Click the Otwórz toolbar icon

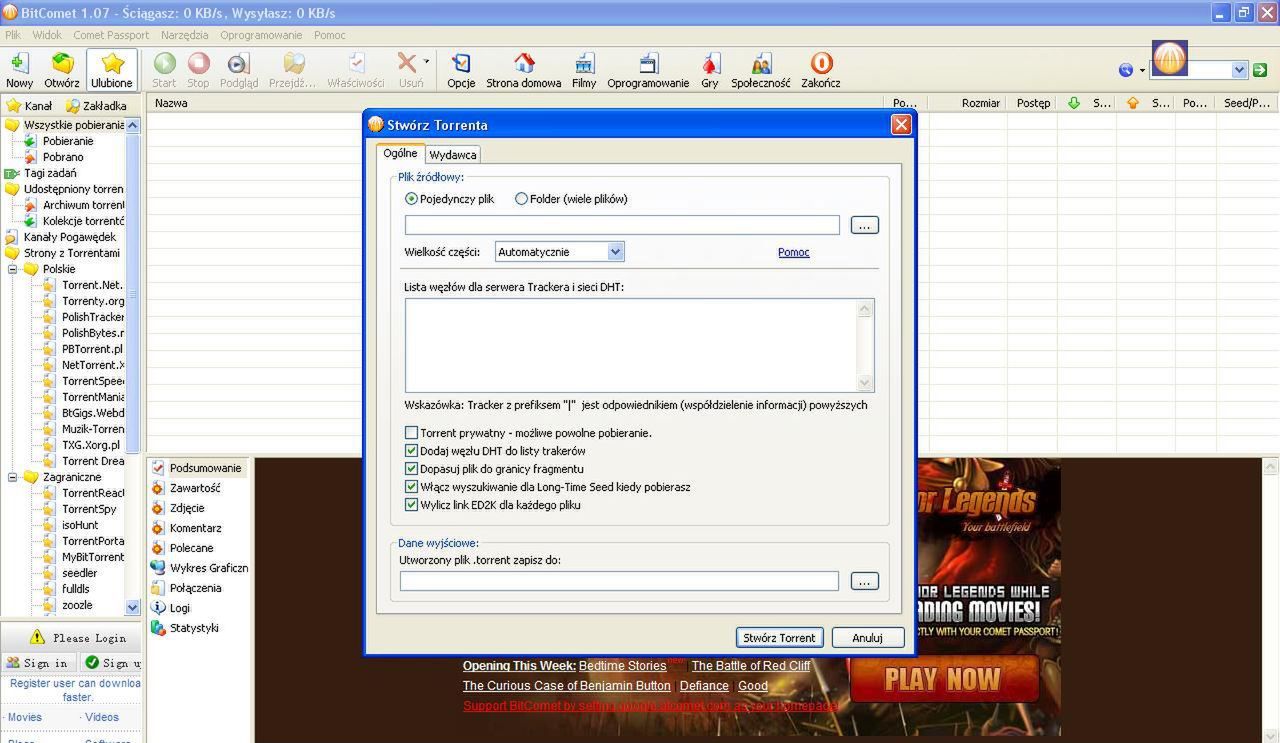click(x=62, y=70)
